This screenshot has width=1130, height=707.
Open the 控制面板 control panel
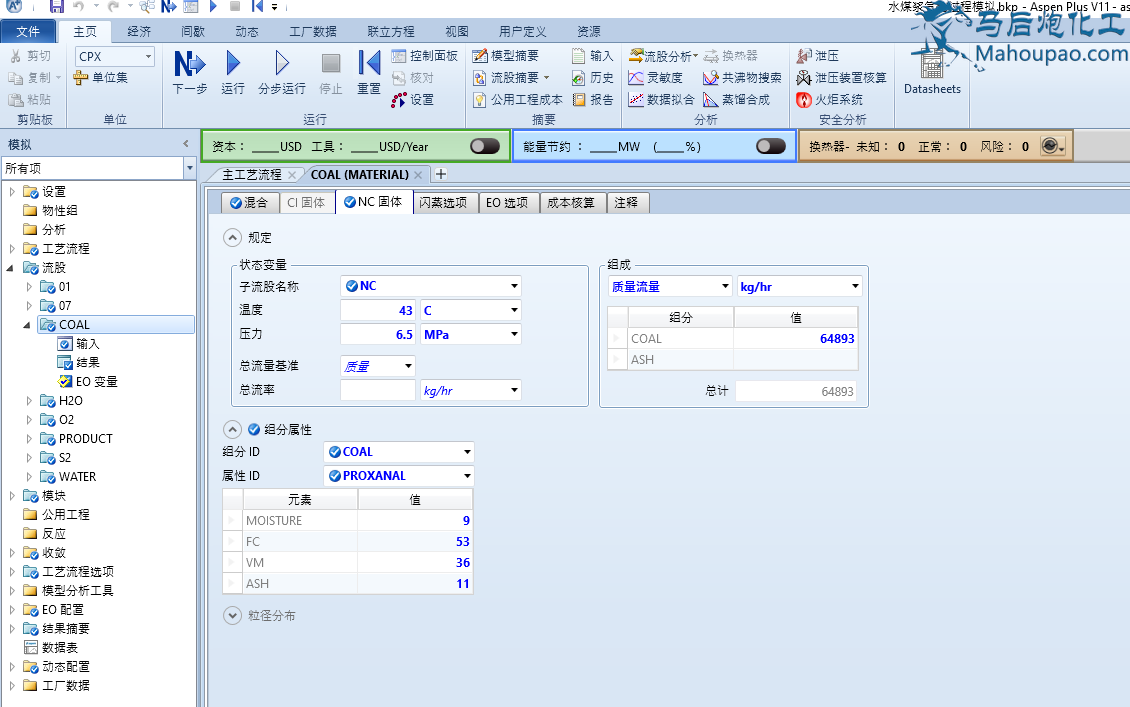click(x=424, y=55)
